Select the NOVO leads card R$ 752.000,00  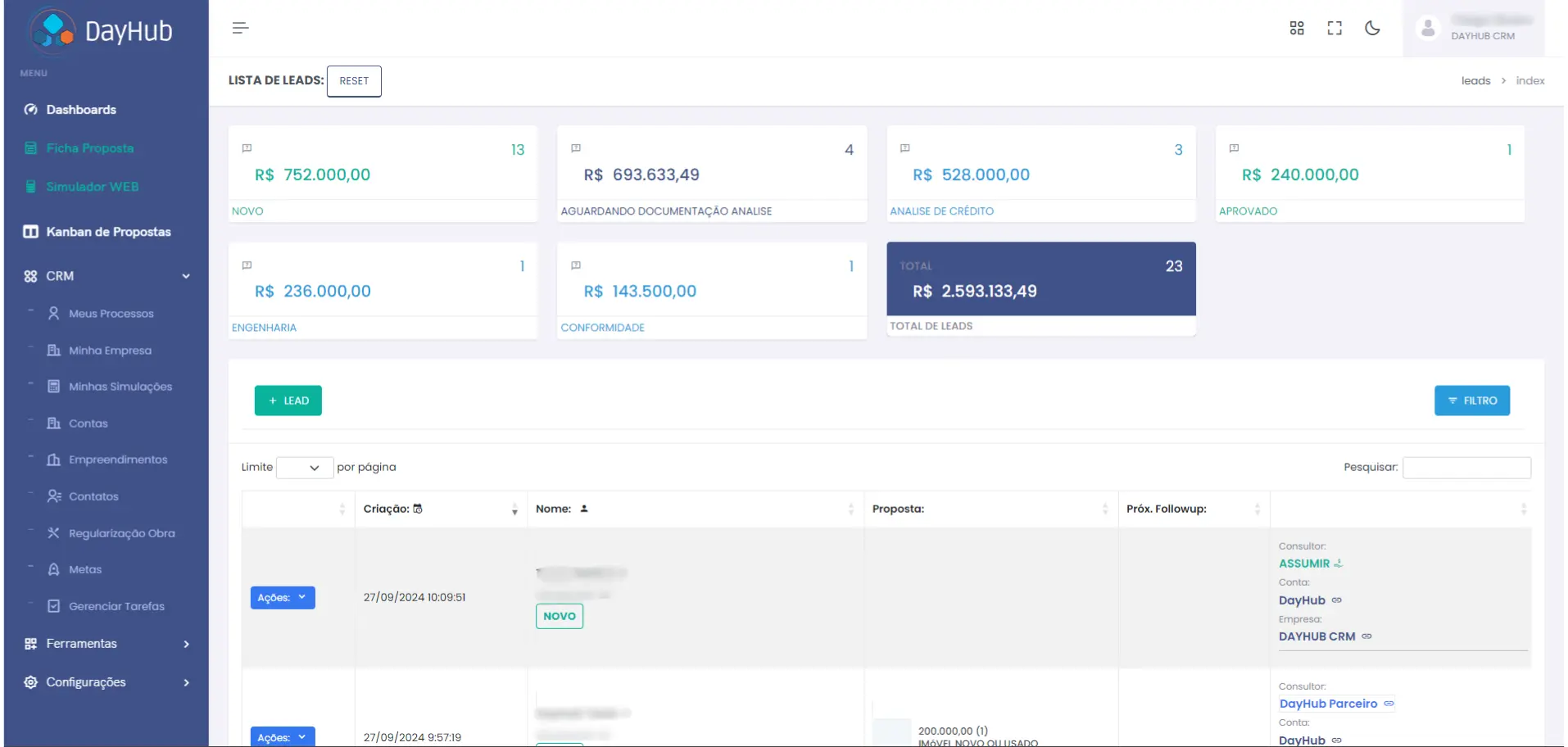point(383,174)
